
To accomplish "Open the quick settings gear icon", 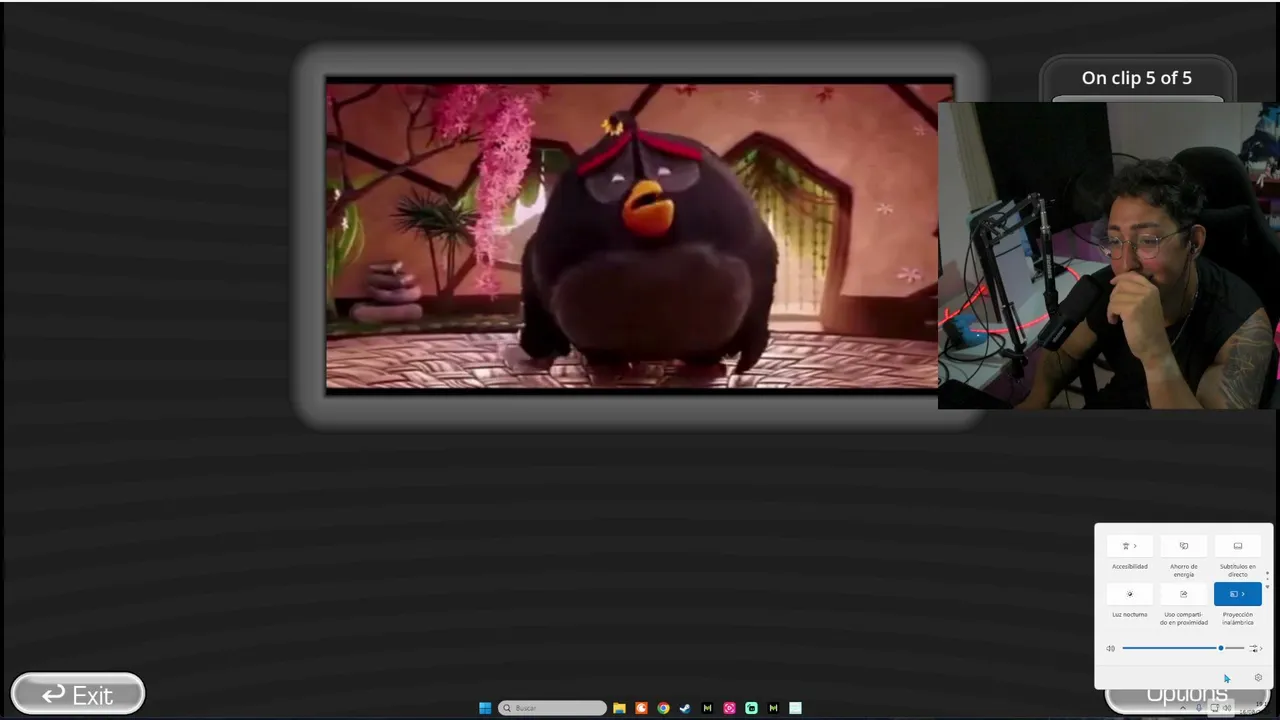I will coord(1258,678).
